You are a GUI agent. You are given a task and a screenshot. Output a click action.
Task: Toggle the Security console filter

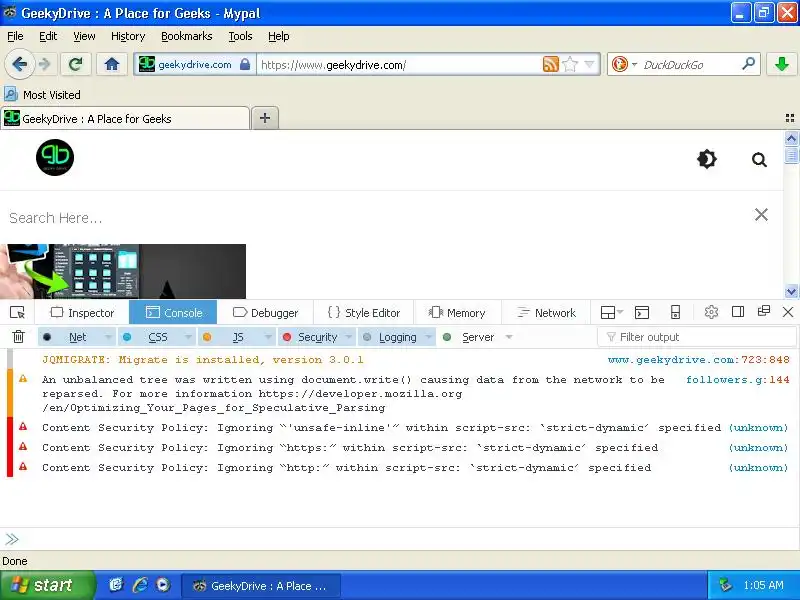pyautogui.click(x=310, y=337)
